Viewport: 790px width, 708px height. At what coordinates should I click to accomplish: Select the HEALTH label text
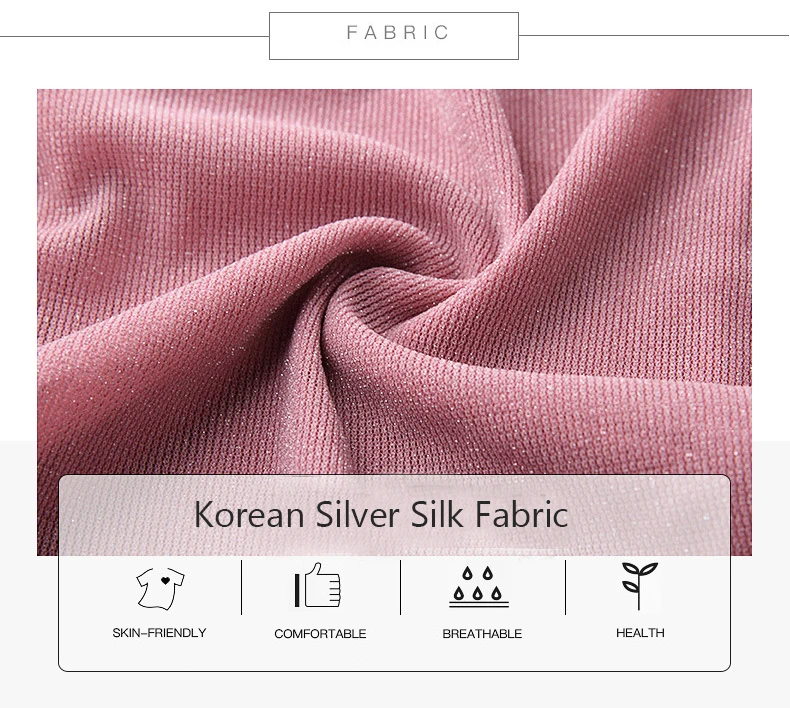coord(640,633)
